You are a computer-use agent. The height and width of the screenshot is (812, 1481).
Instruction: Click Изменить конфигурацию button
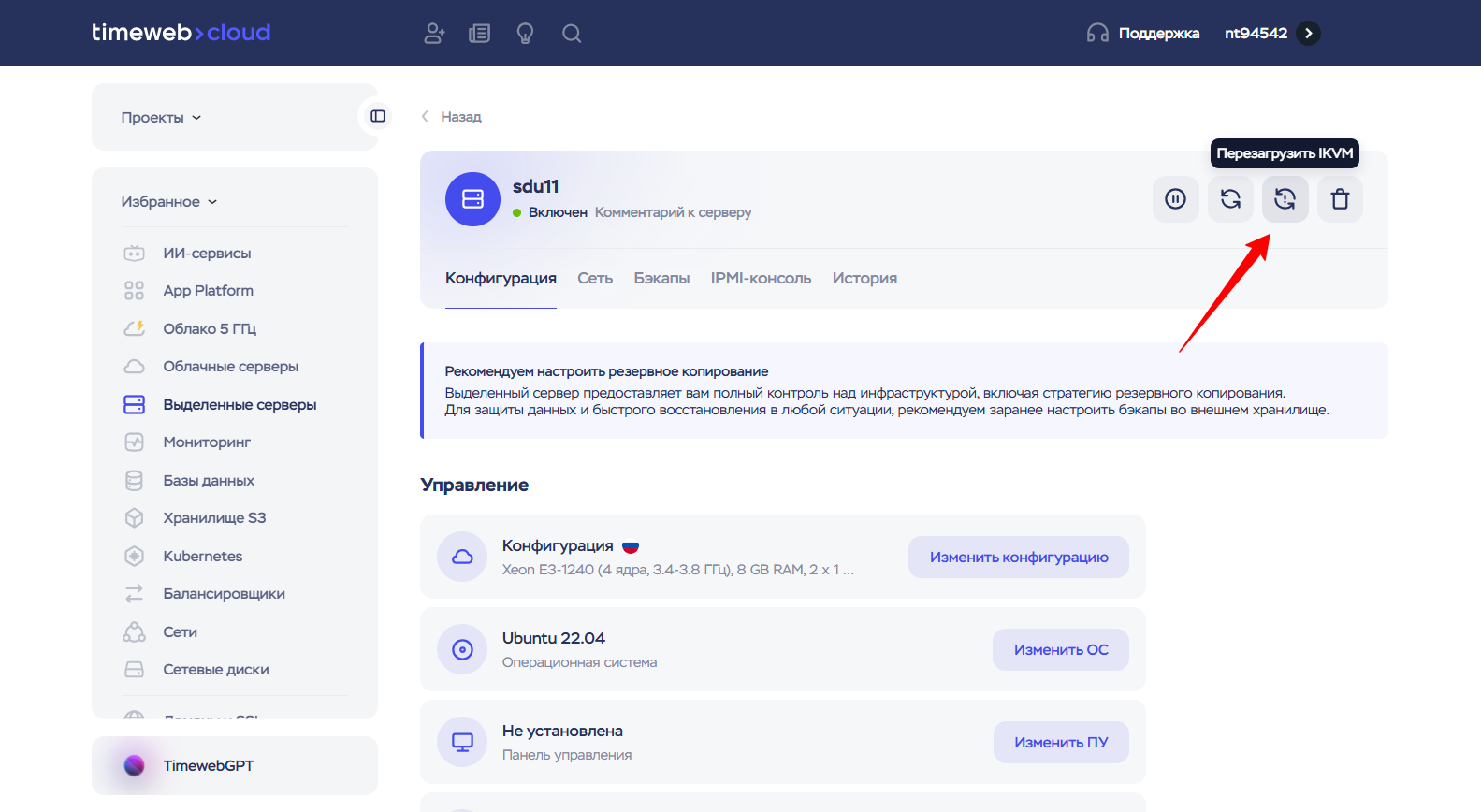point(1019,557)
